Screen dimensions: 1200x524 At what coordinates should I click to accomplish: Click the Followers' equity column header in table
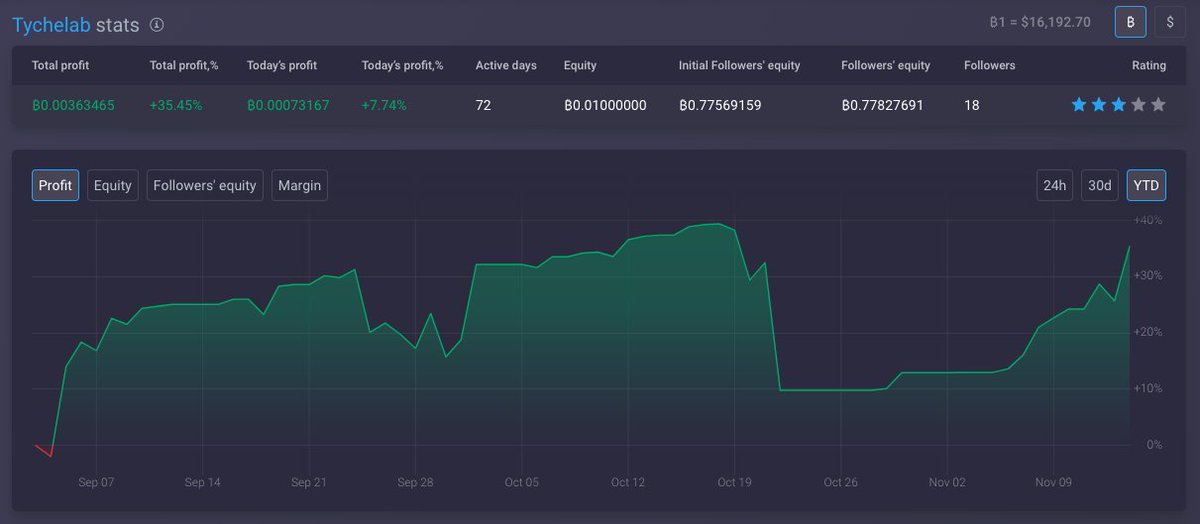(x=886, y=65)
